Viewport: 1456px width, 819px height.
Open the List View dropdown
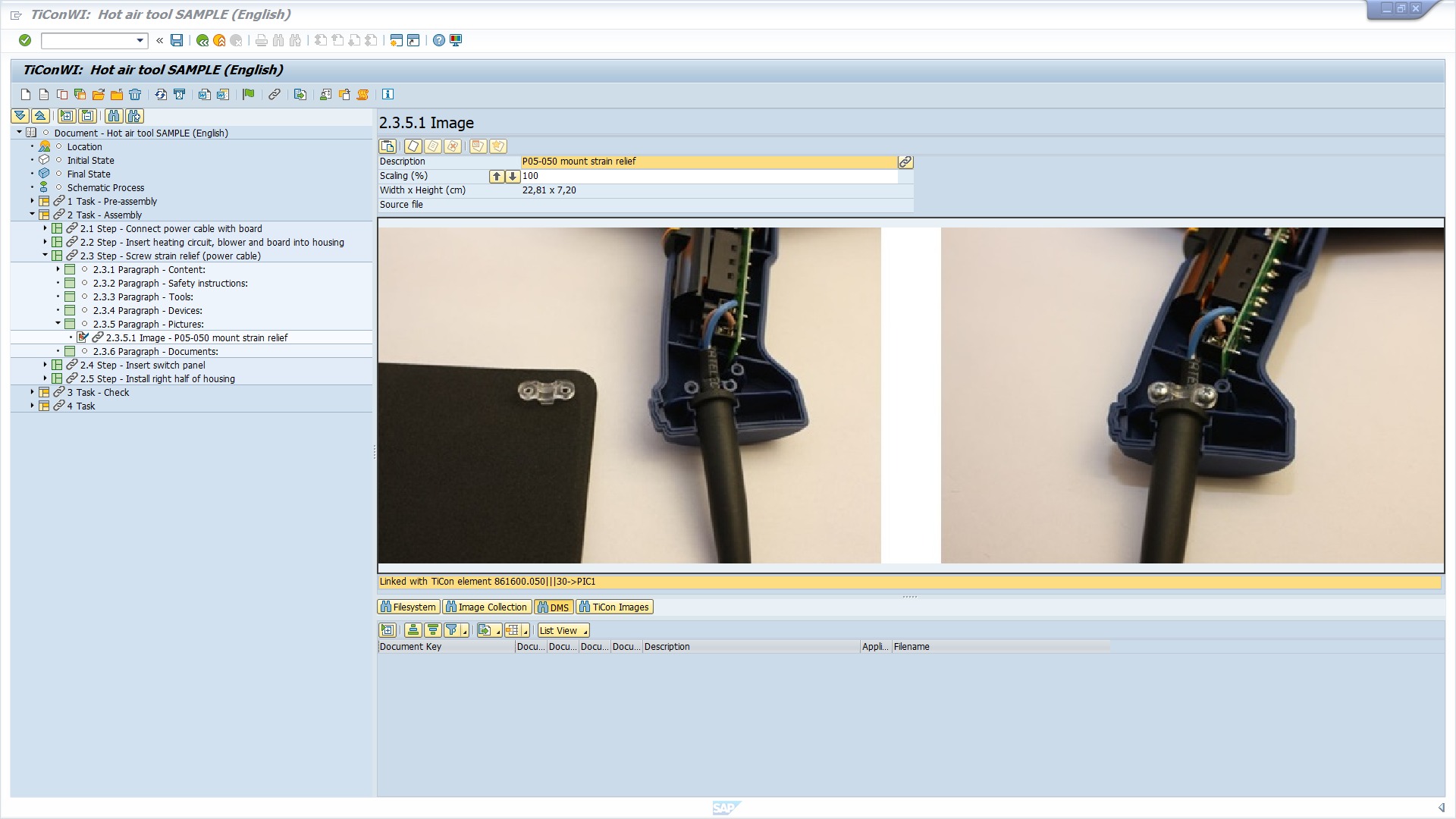(563, 630)
